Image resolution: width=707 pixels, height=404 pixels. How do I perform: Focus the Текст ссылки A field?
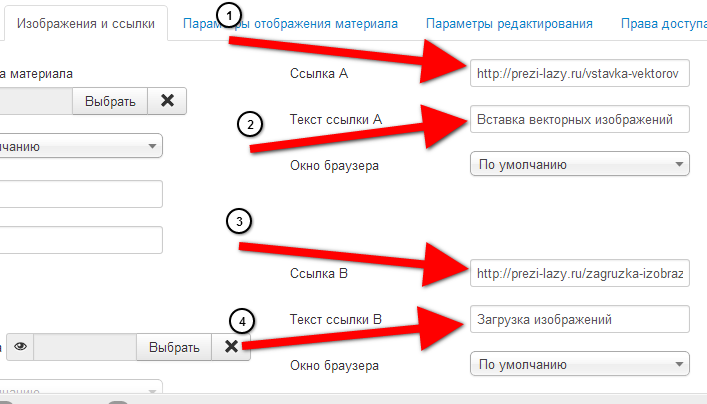[579, 119]
